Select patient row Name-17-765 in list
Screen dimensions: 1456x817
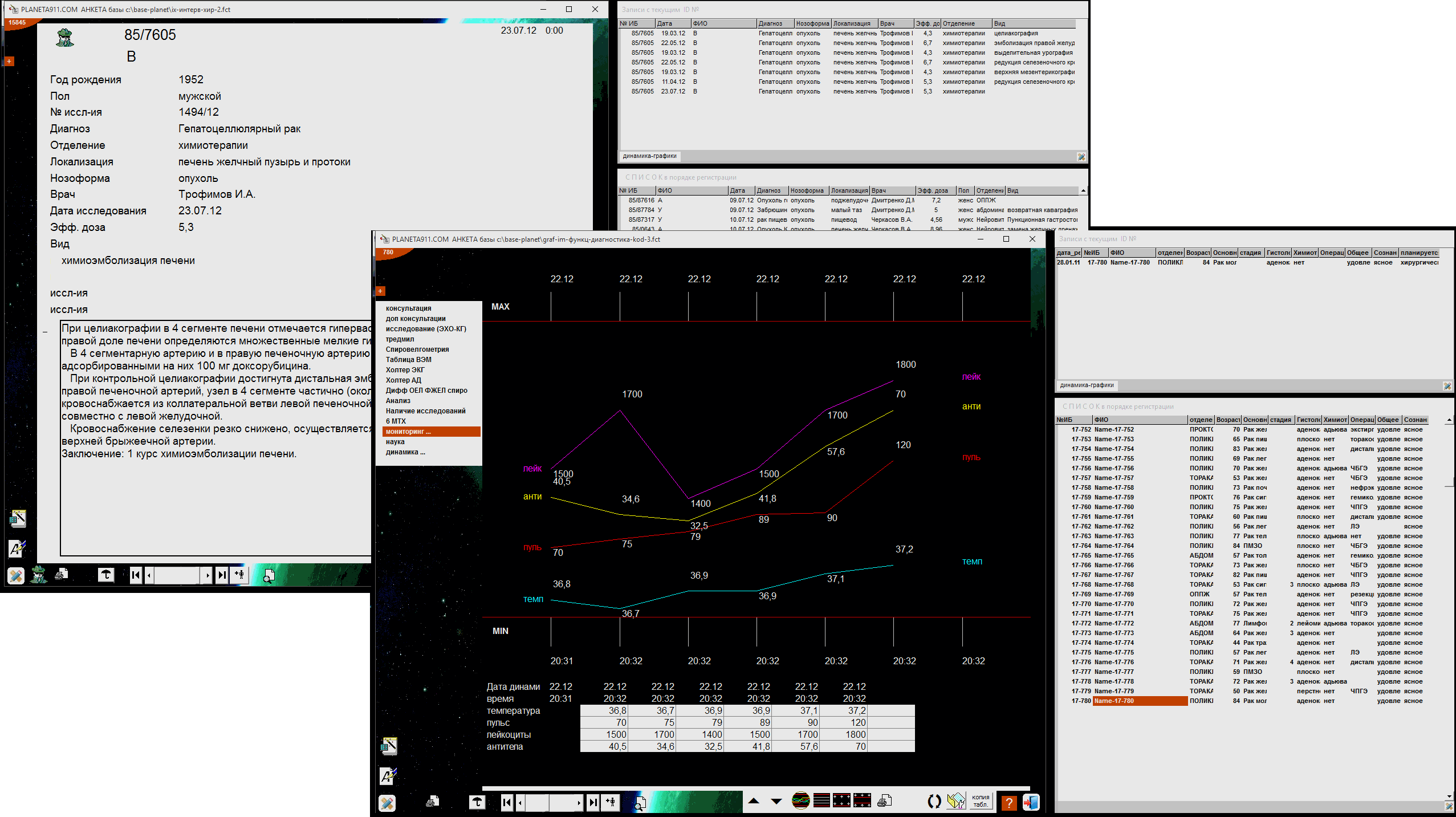1114,555
